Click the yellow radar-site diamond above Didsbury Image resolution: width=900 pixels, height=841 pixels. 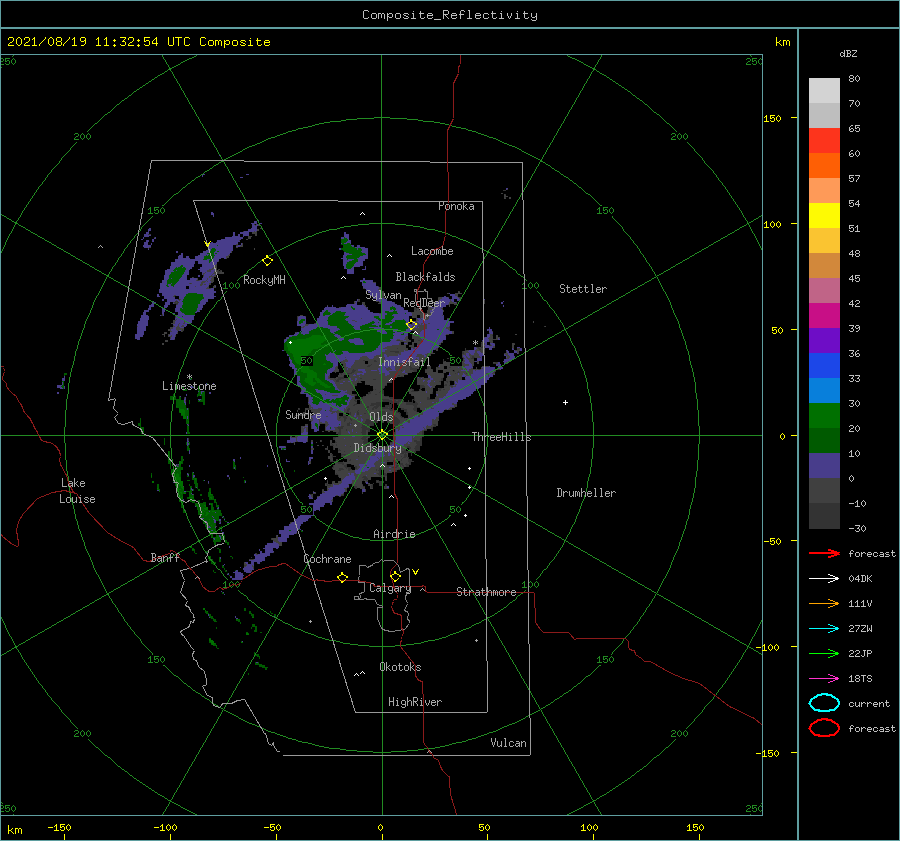pyautogui.click(x=382, y=435)
